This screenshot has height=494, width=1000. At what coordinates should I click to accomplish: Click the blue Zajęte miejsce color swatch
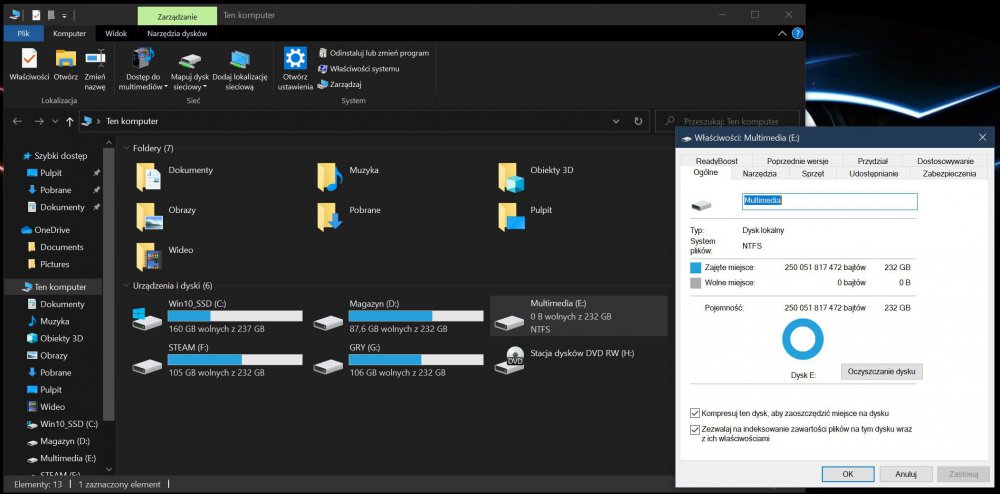pos(696,268)
